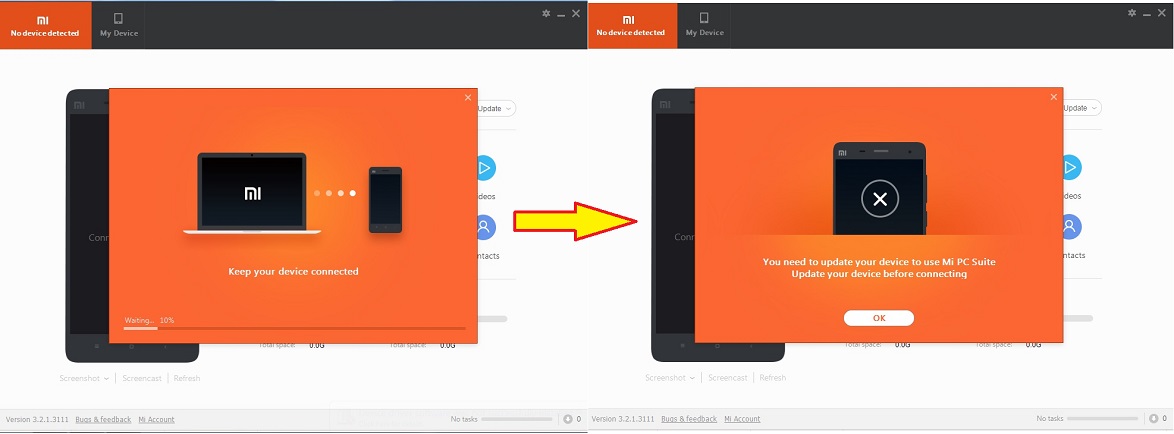Close the 'Keep your device connected' dialog
This screenshot has width=1174, height=434.
[x=467, y=97]
